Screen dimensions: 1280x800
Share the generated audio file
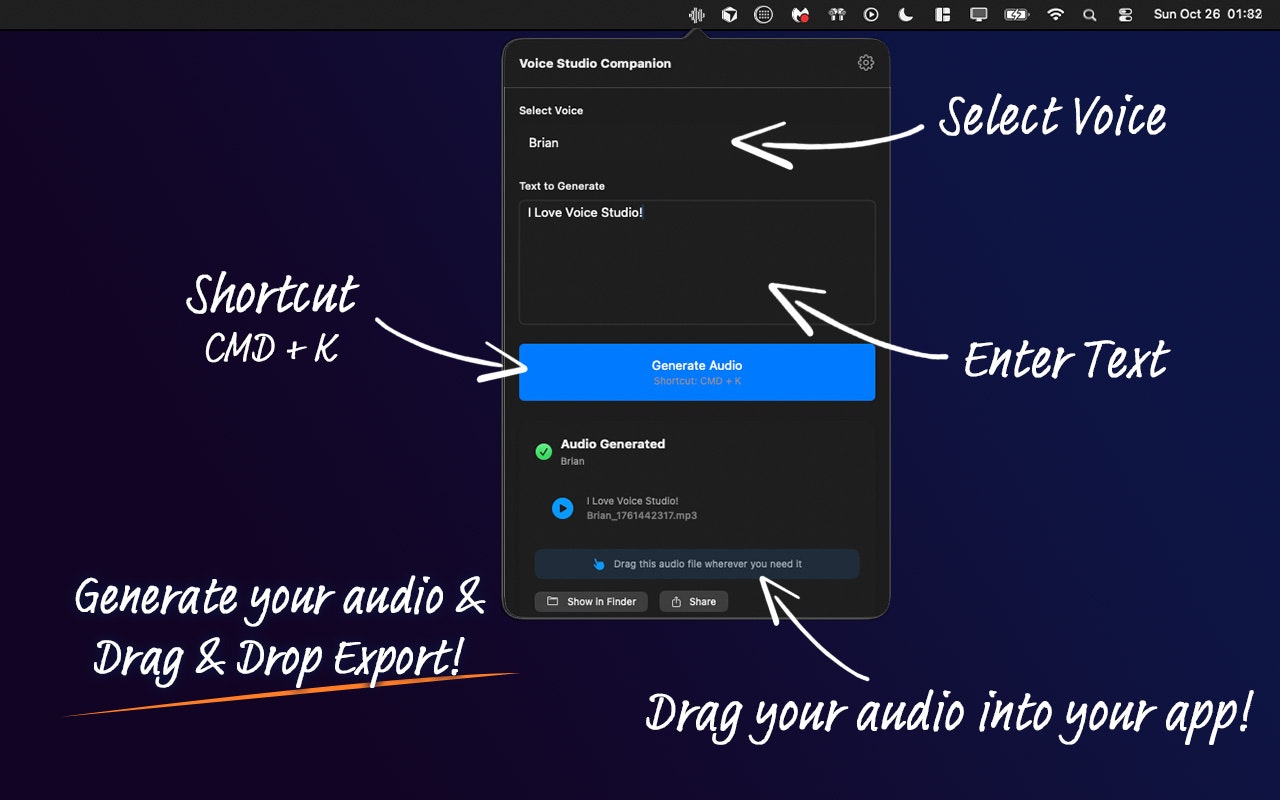[x=693, y=601]
